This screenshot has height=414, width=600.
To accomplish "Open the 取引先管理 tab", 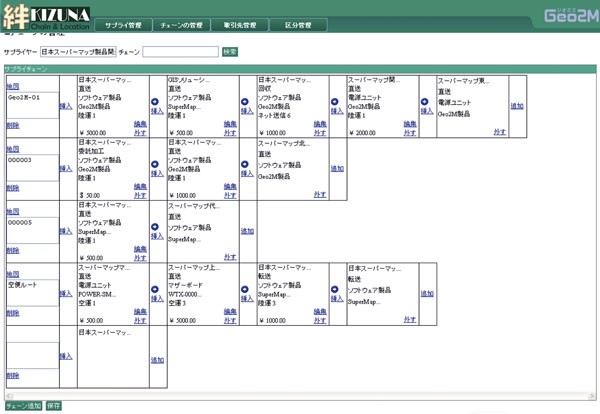I will 240,25.
